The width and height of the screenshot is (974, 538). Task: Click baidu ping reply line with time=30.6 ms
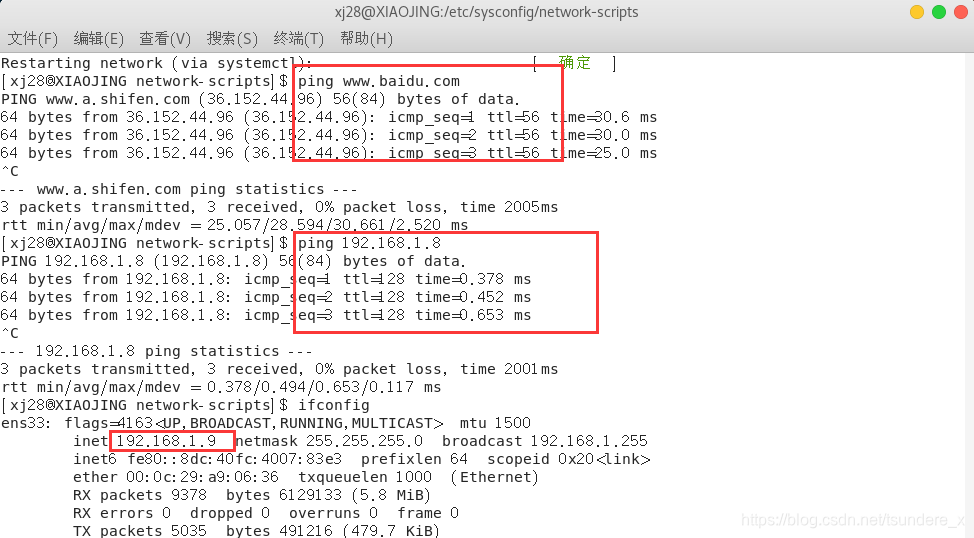coord(329,117)
